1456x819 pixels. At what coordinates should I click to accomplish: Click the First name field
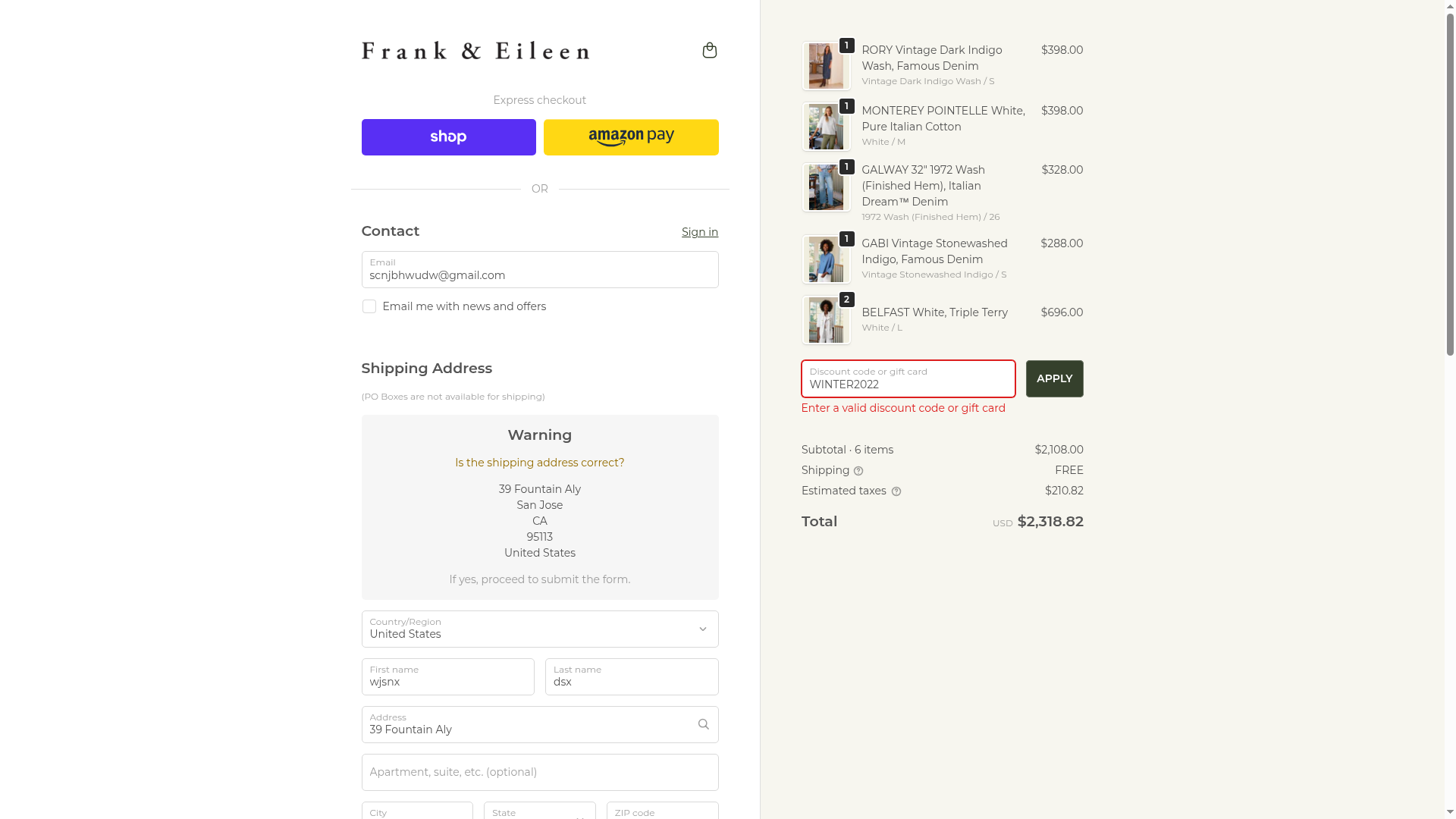pos(447,676)
